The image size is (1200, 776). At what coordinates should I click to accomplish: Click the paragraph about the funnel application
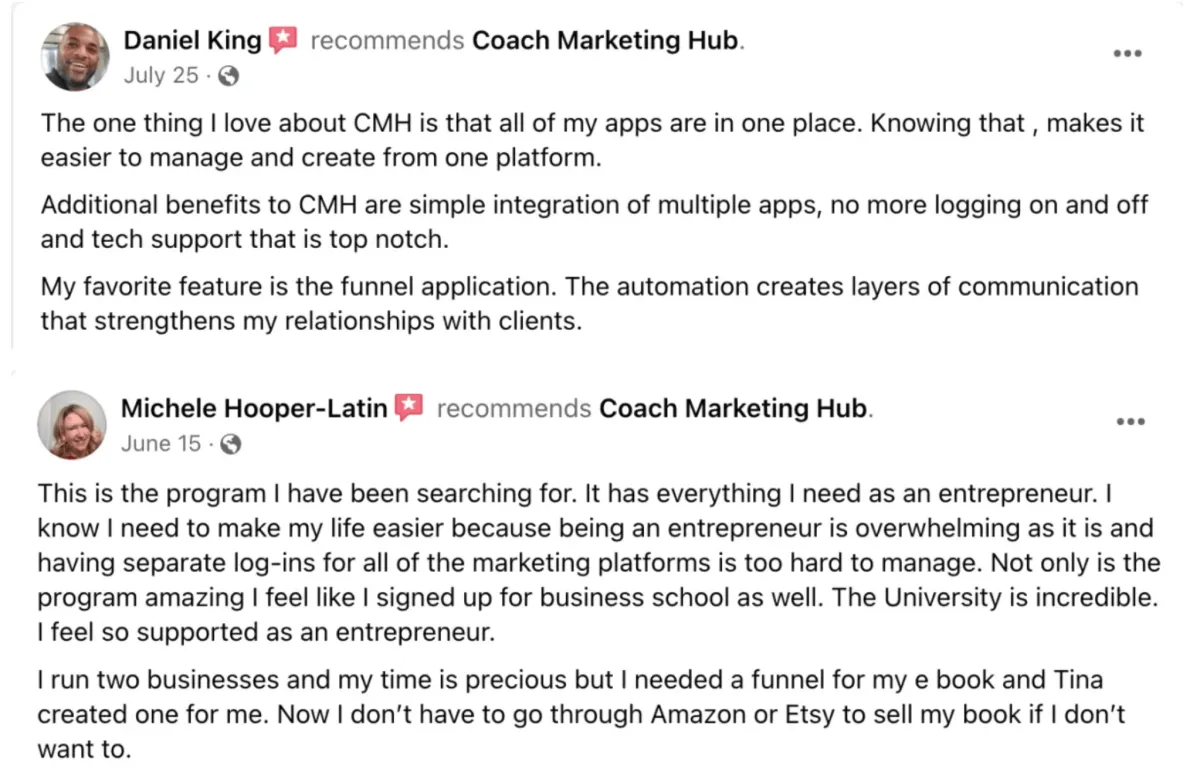[590, 304]
